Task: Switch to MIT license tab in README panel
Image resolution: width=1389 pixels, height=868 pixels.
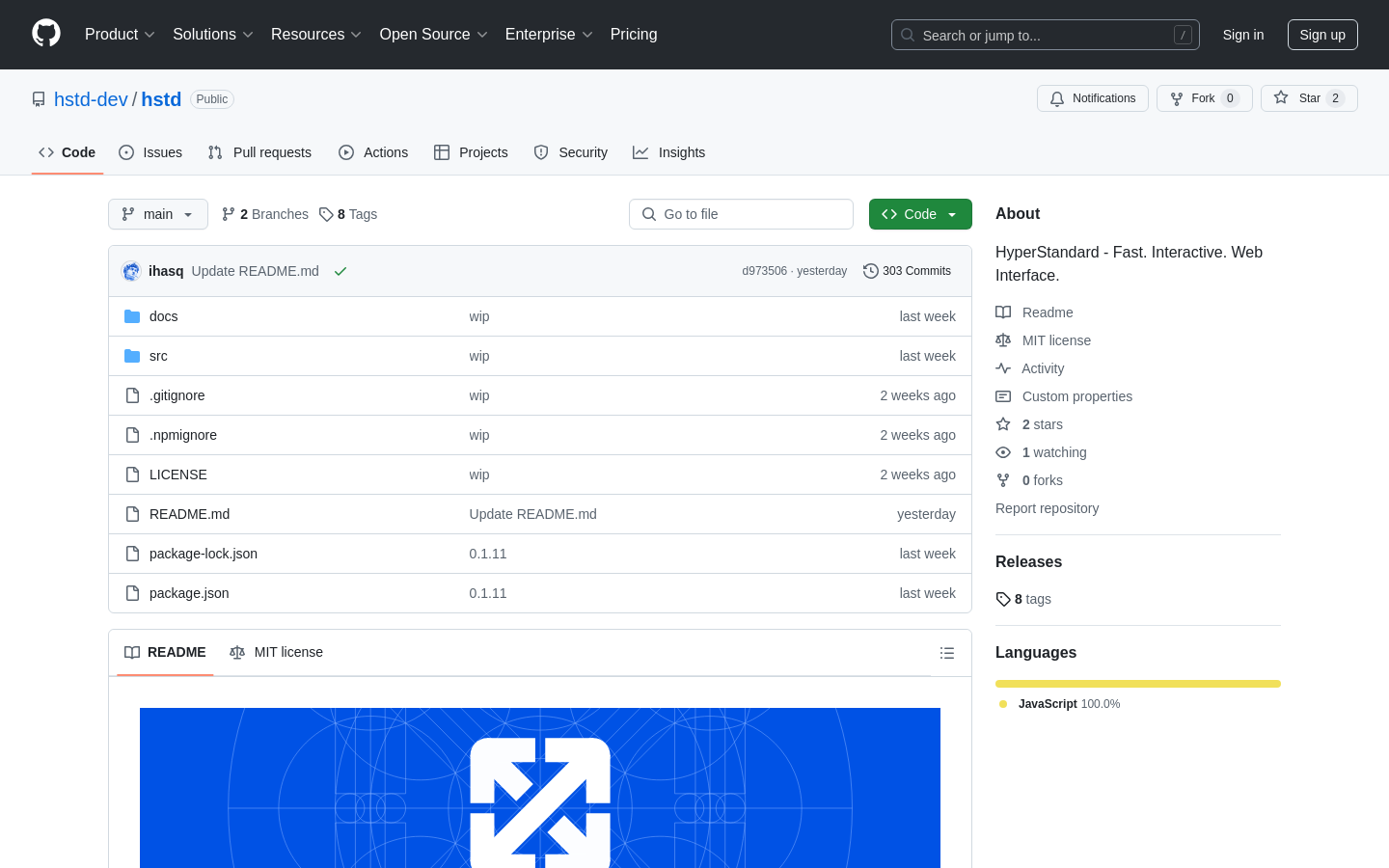Action: click(x=276, y=653)
